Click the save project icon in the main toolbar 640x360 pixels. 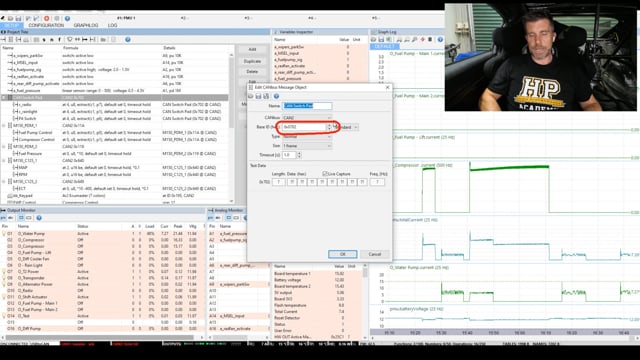[18, 18]
